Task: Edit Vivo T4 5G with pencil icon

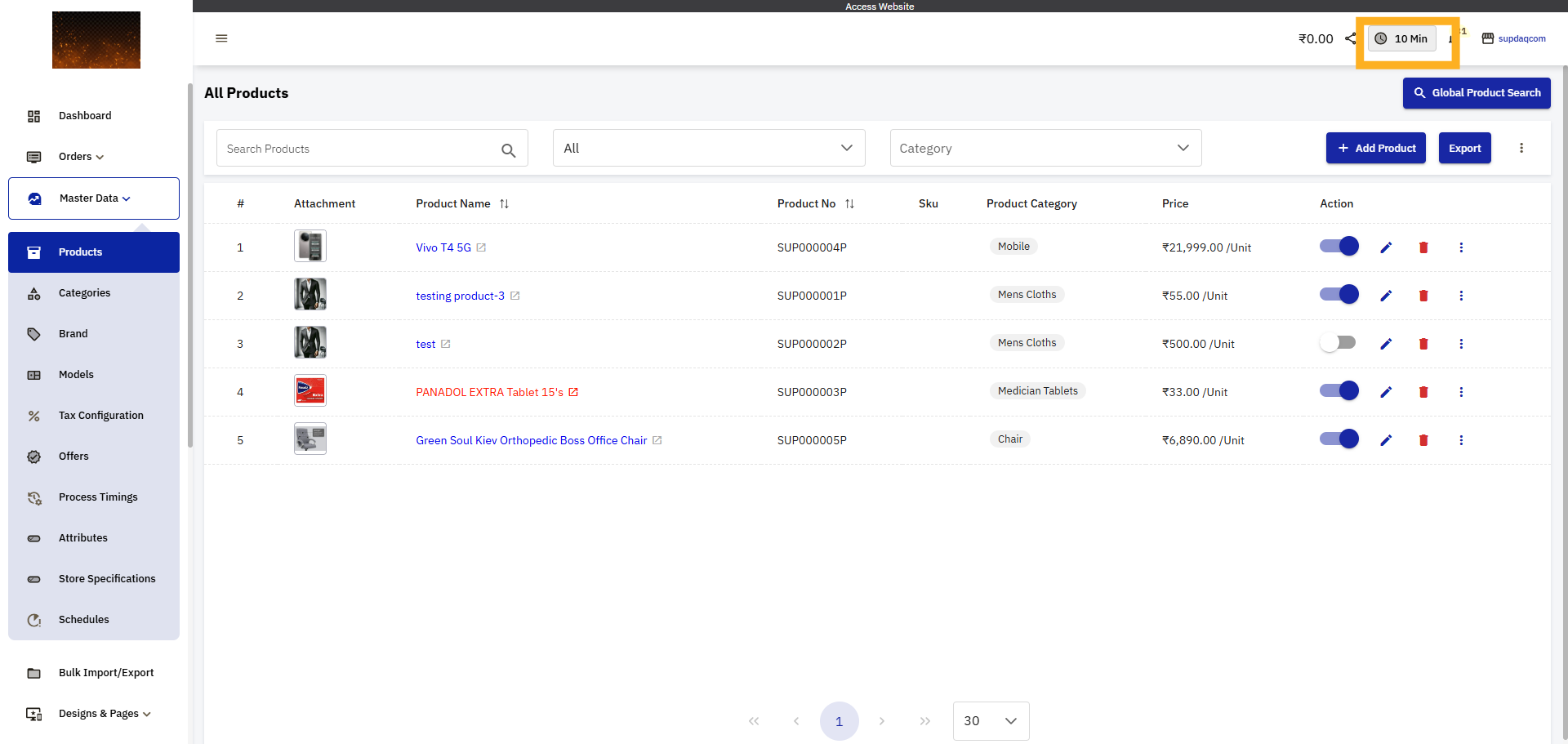Action: click(x=1386, y=247)
